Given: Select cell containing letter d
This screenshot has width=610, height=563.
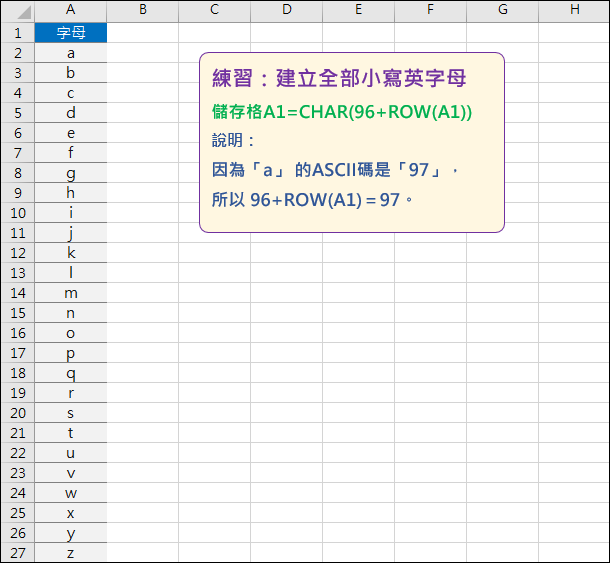Looking at the screenshot, I should (70, 113).
